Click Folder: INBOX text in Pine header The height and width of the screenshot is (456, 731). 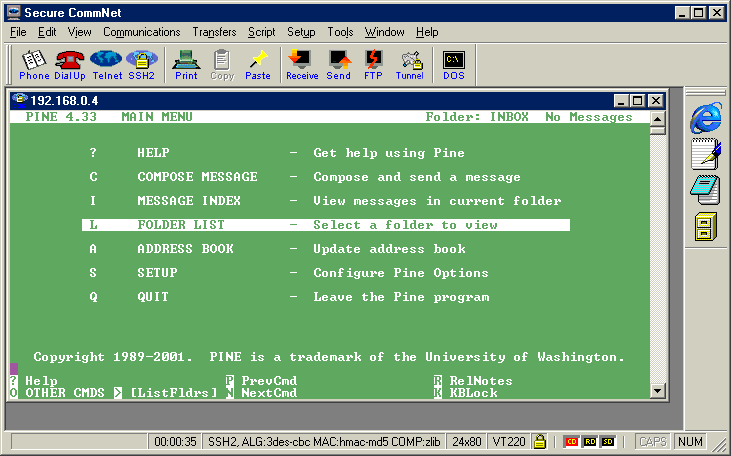point(477,117)
